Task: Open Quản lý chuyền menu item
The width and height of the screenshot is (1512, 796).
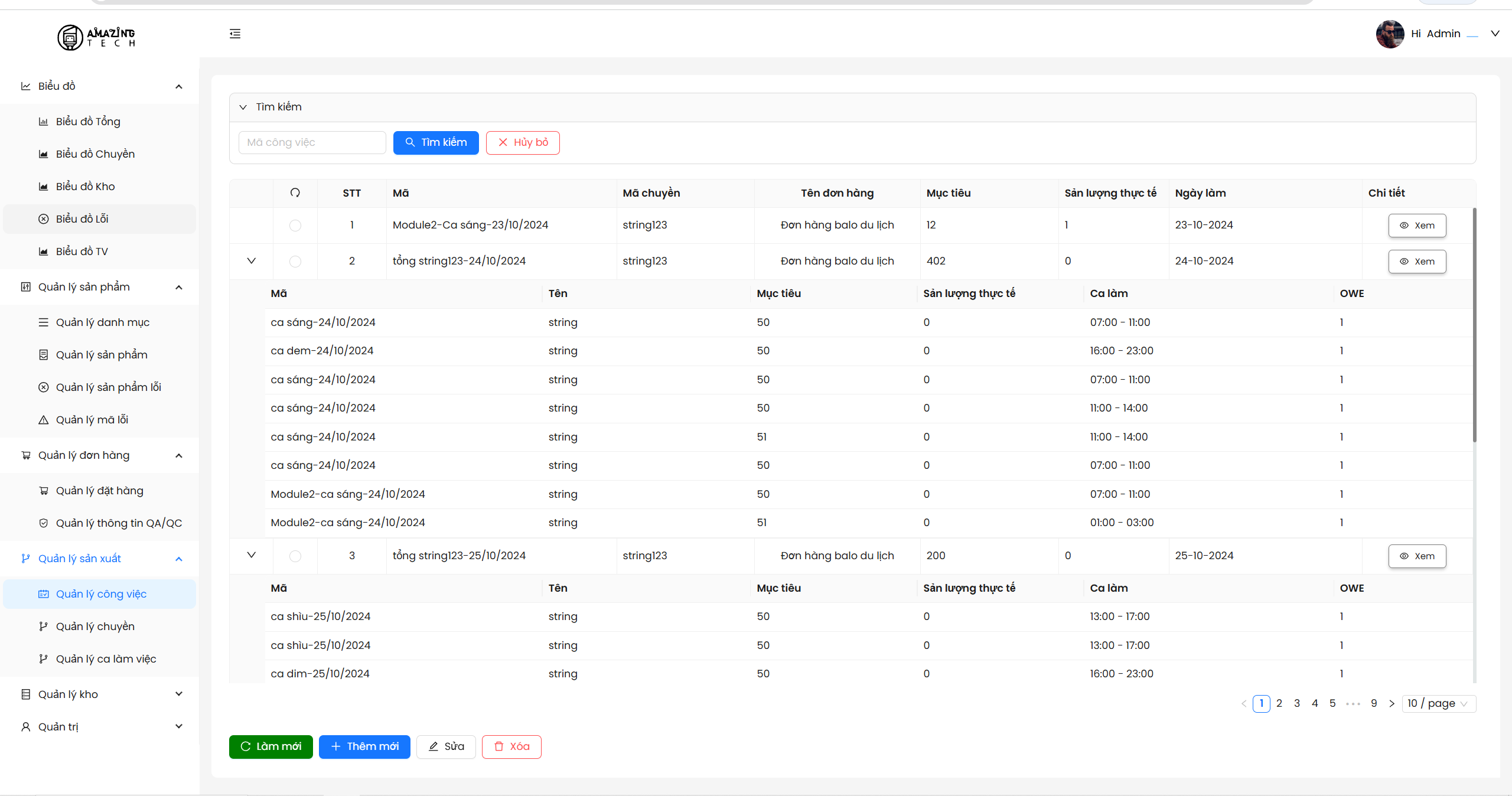Action: click(95, 627)
